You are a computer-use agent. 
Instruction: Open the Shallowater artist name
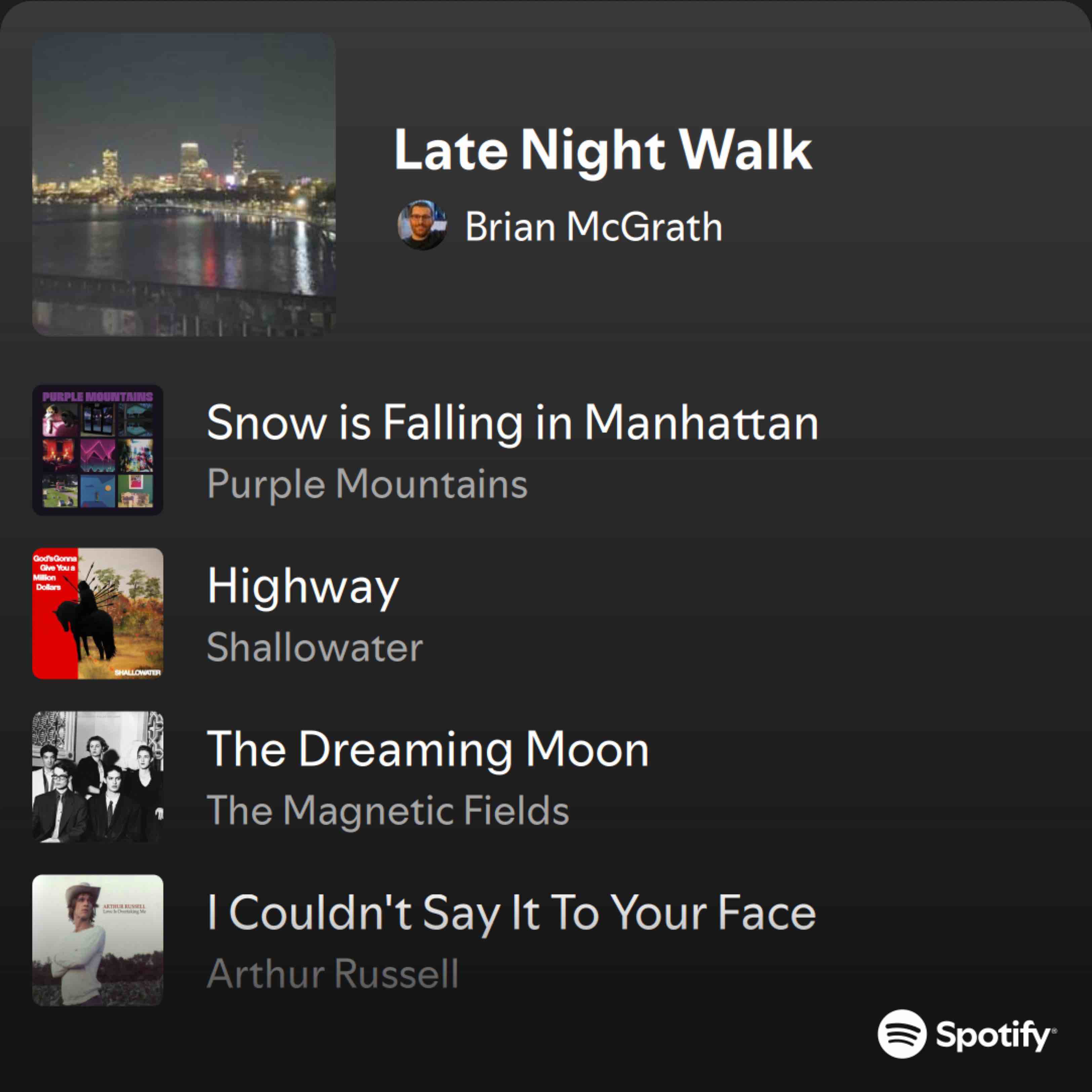pos(315,647)
